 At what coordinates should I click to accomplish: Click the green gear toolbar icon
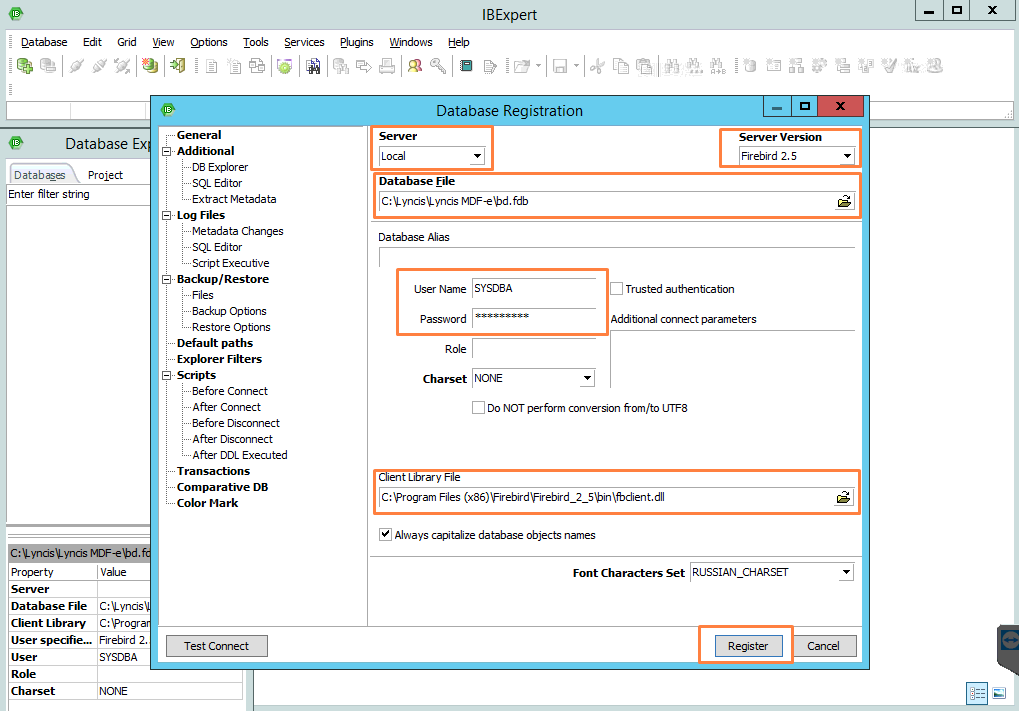(285, 66)
